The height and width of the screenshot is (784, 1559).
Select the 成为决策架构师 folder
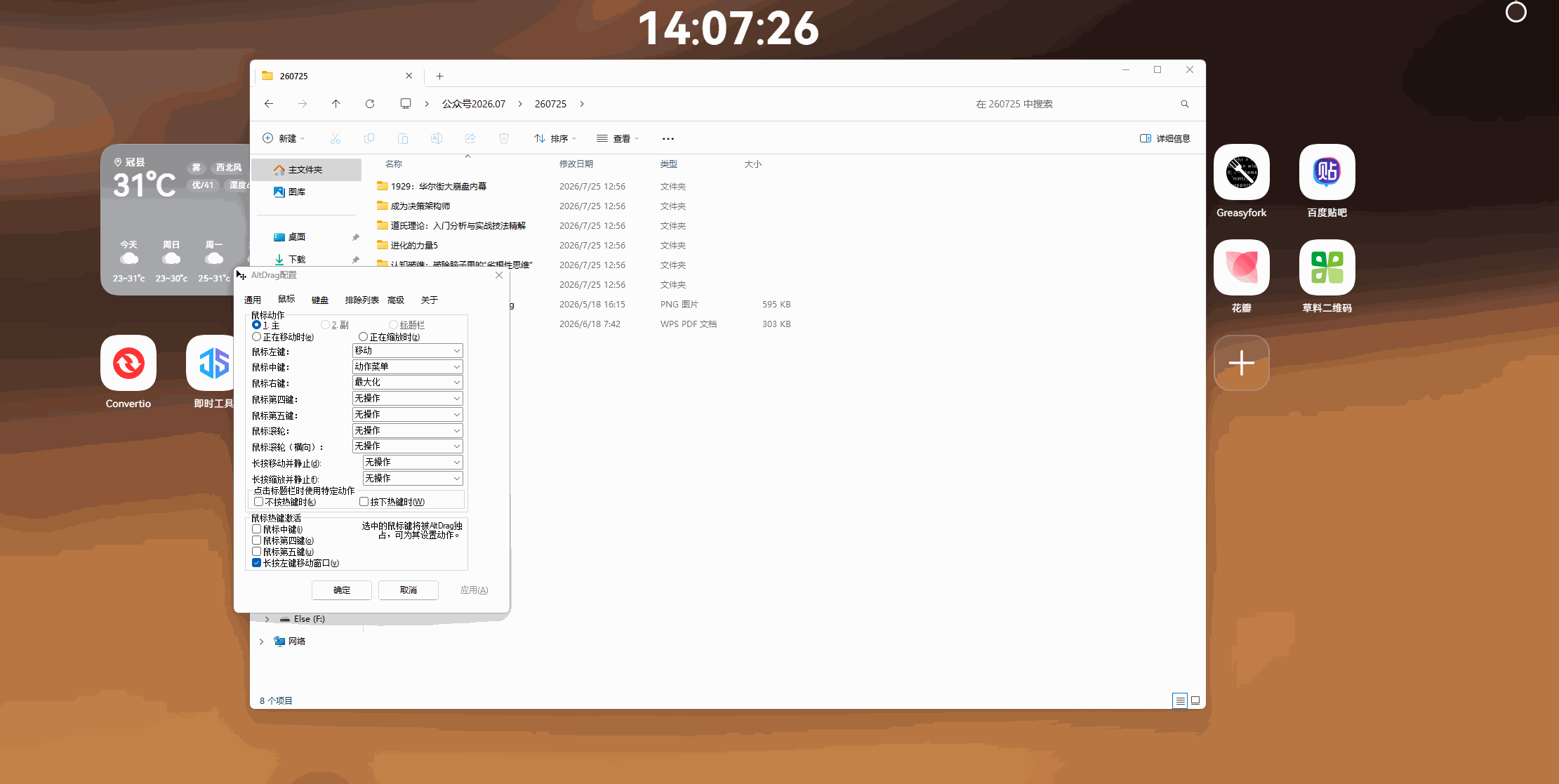point(420,206)
